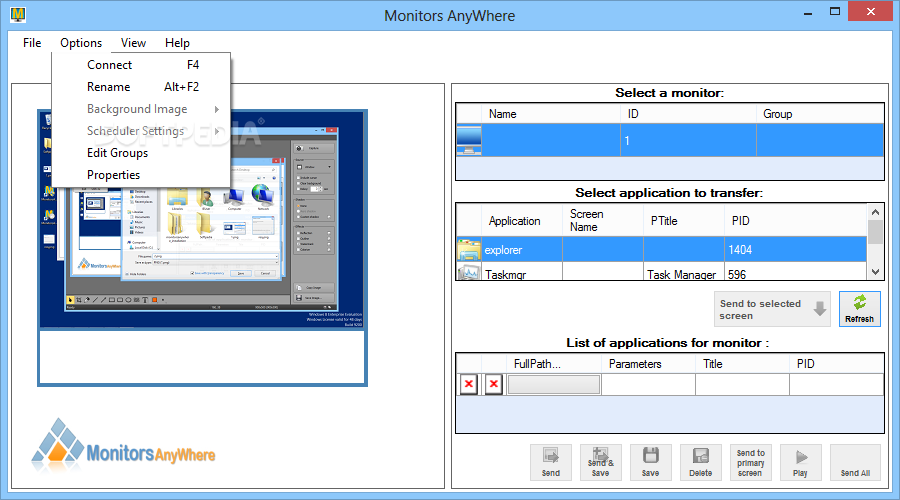Maximize the Monitors AnyWhere window
The height and width of the screenshot is (500, 900).
pyautogui.click(x=835, y=11)
